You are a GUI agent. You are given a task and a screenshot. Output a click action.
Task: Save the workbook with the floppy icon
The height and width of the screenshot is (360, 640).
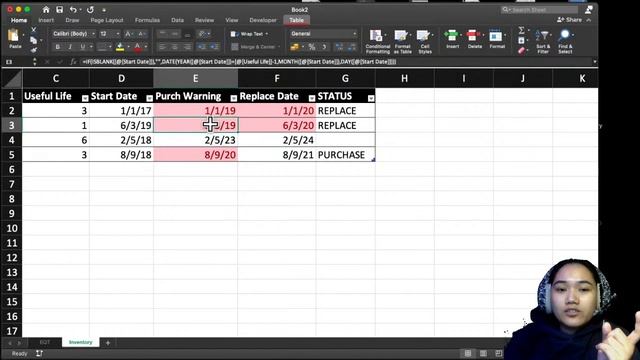(x=60, y=9)
